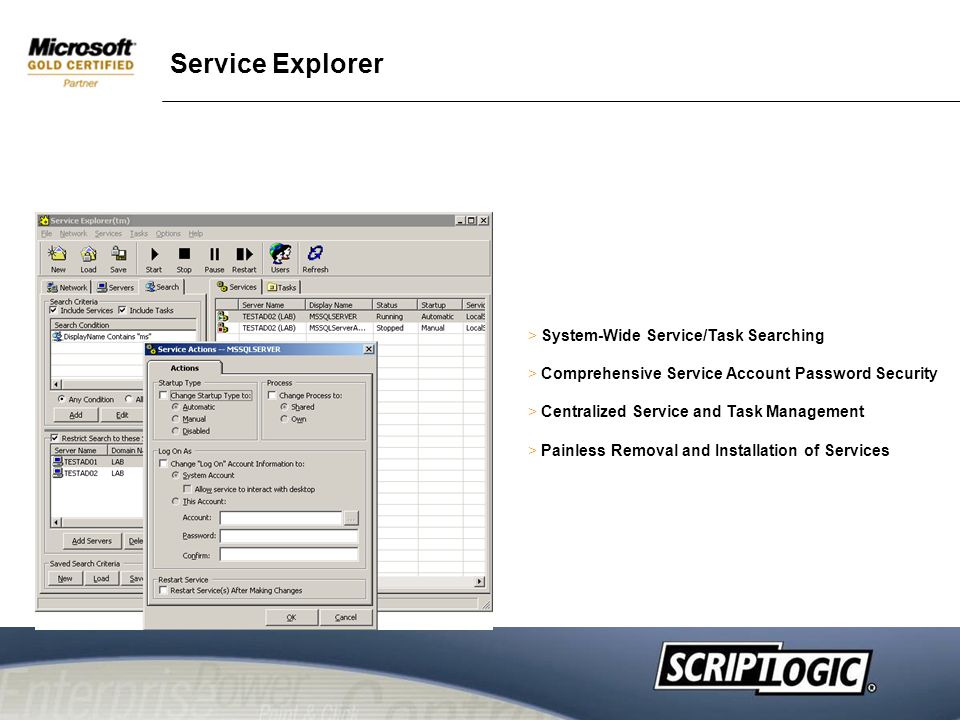Click the Save toolbar icon
Screen dimensions: 960x720
[x=118, y=258]
